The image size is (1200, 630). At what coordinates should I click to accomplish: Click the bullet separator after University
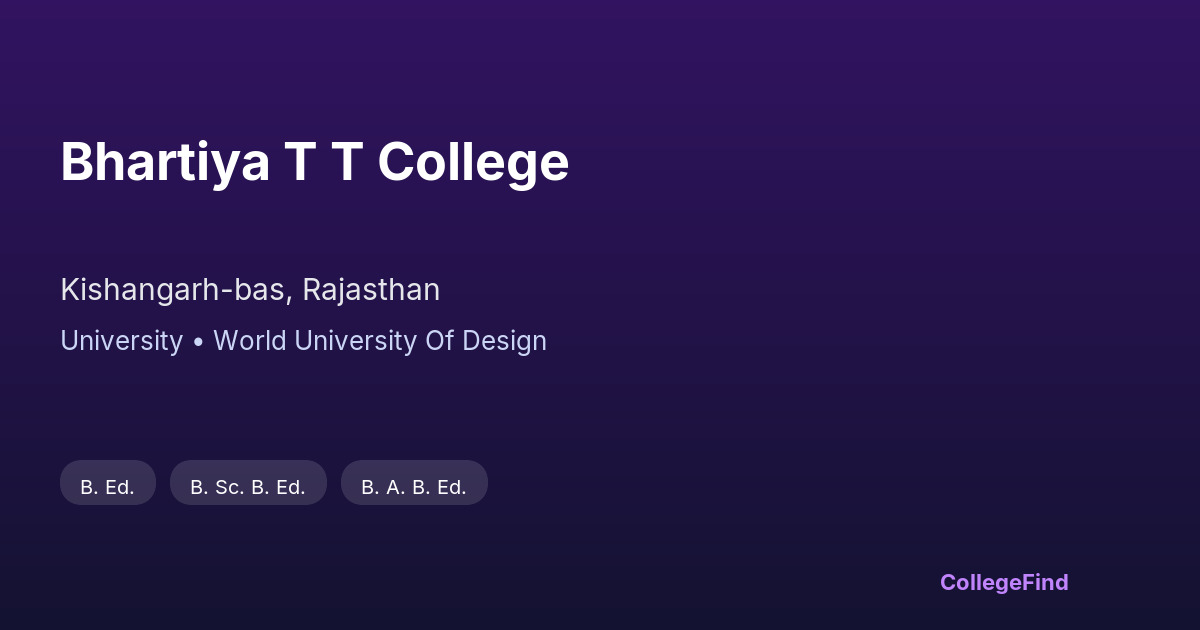(x=198, y=342)
